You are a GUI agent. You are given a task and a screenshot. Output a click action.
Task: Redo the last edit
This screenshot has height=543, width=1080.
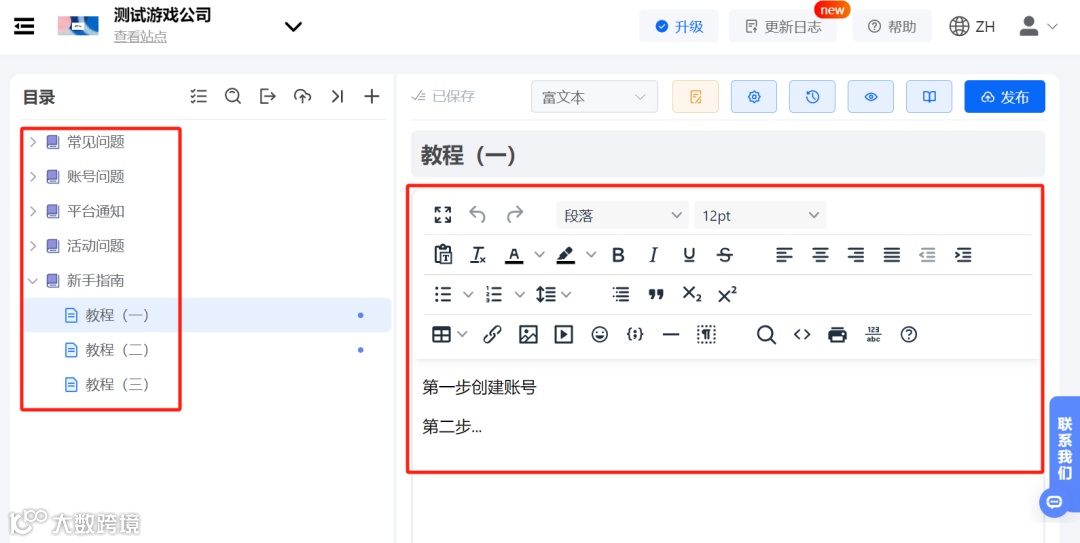(x=515, y=215)
